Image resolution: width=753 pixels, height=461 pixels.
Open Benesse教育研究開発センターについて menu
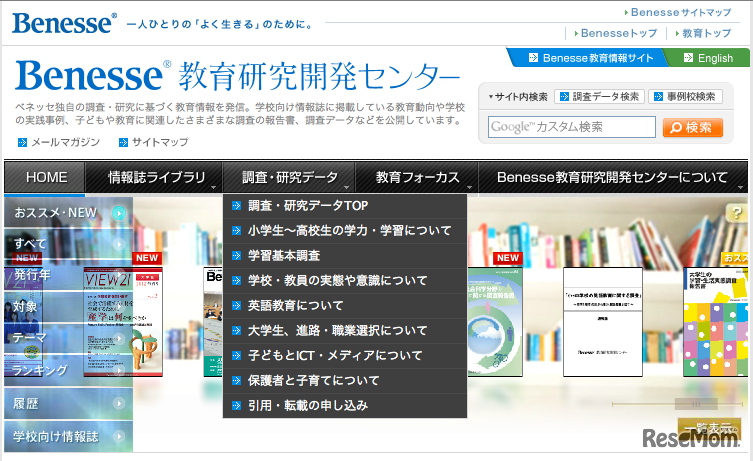coord(613,177)
